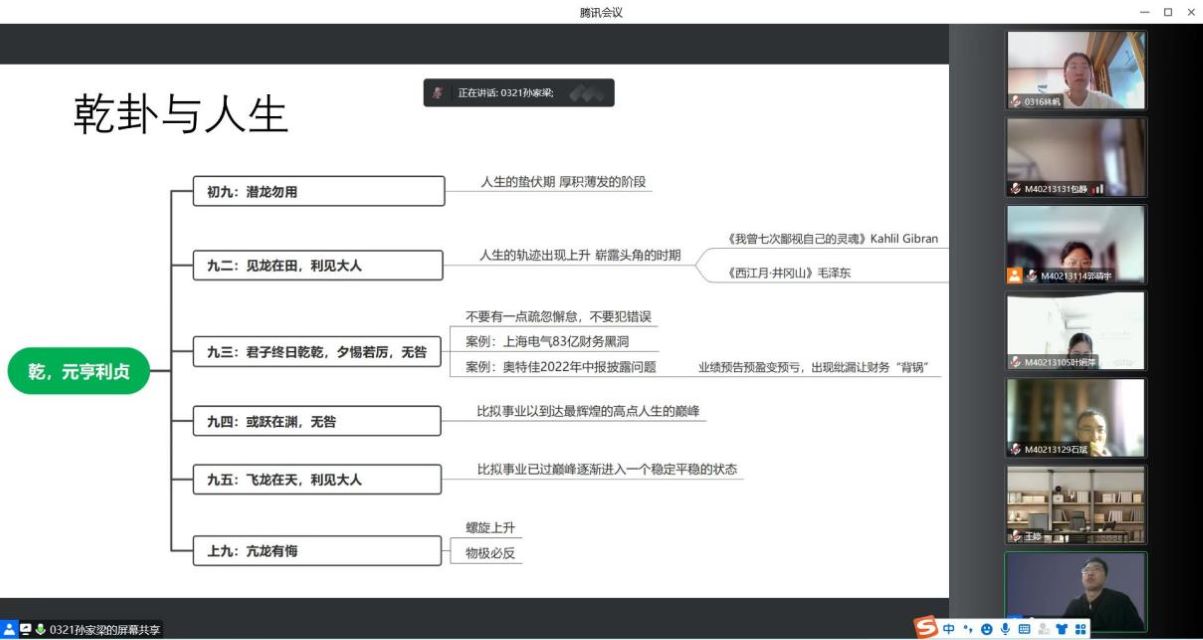Screen dimensions: 1203x640
Task: Toggle Sogou punctuation mode button
Action: coord(968,629)
